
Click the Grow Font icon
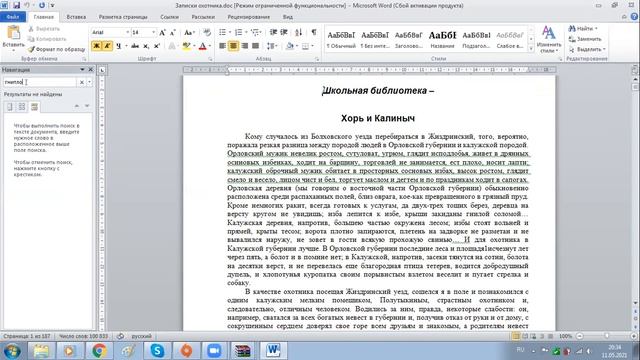pos(162,32)
